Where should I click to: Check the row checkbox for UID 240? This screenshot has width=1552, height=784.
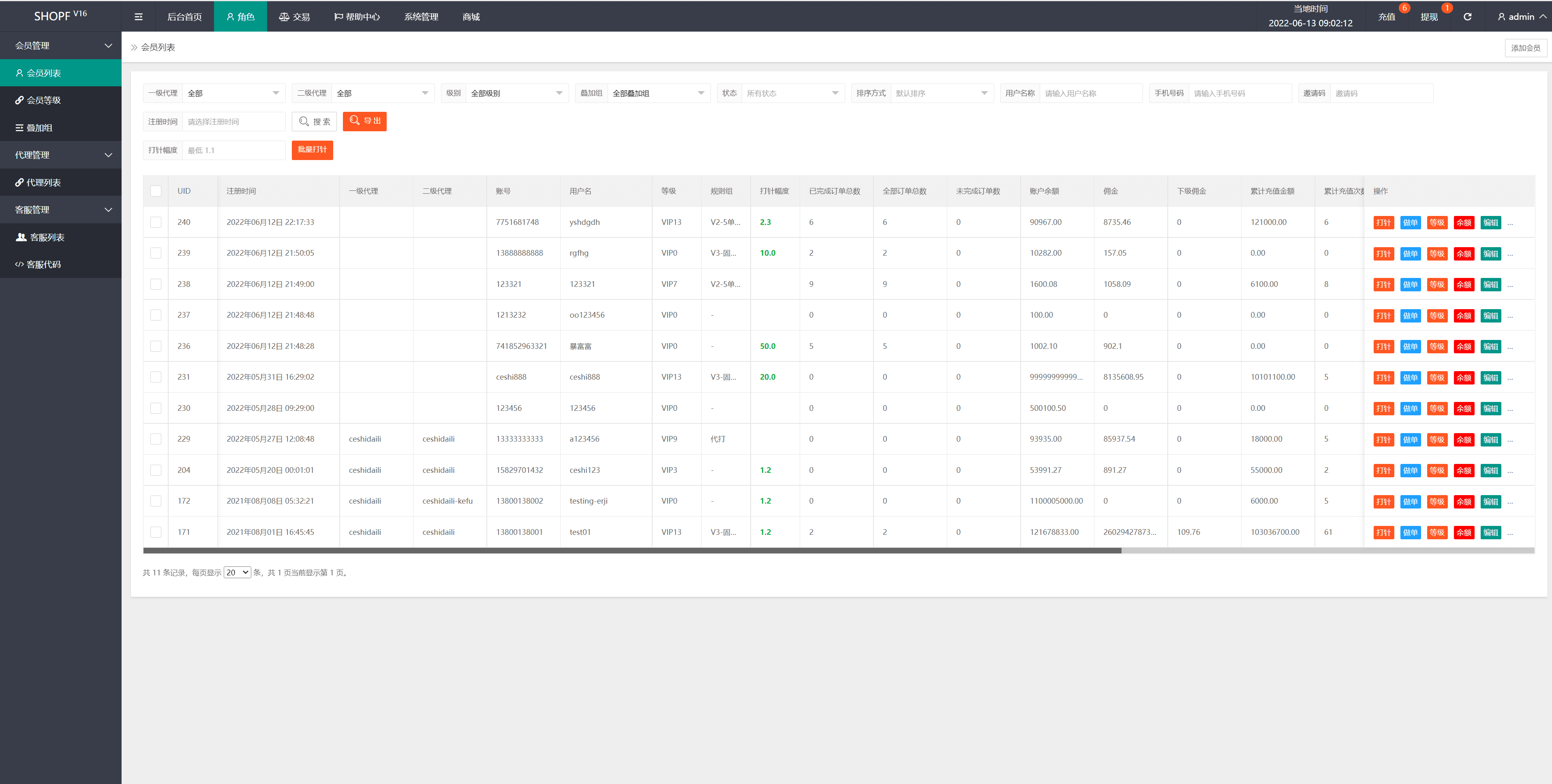[155, 222]
